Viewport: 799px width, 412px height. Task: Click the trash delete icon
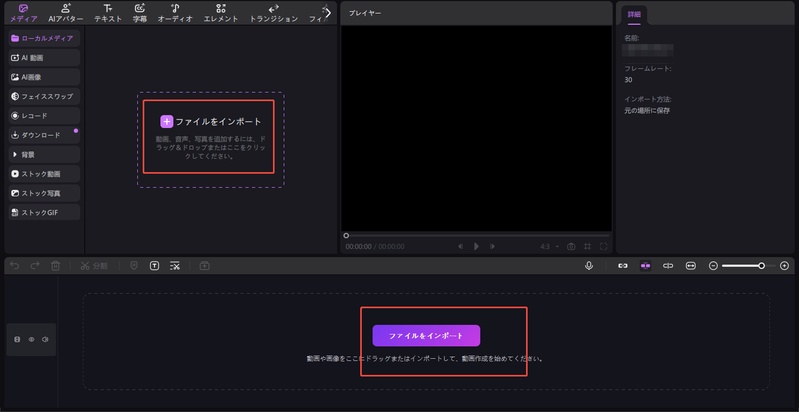click(x=56, y=266)
